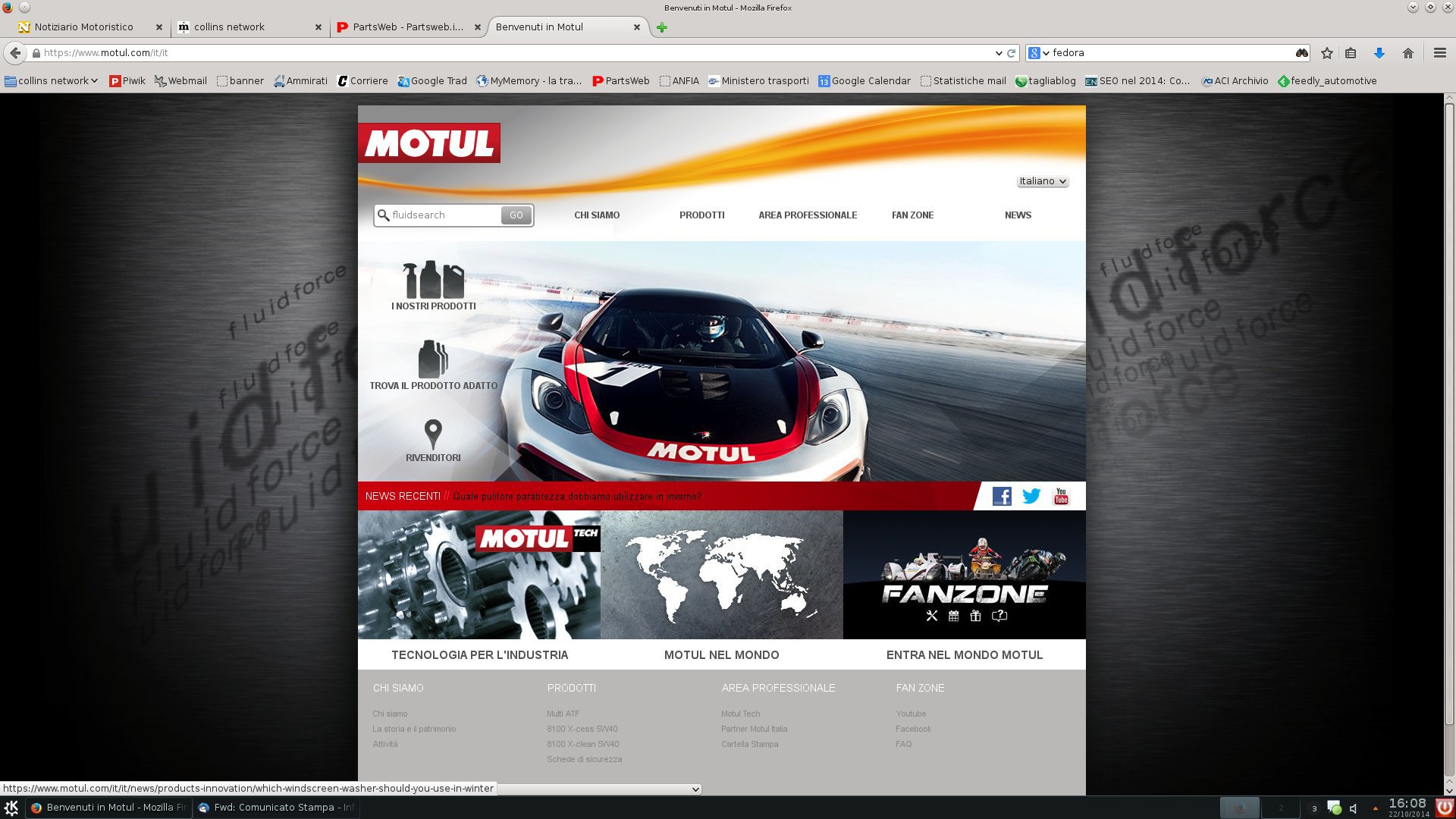This screenshot has height=819, width=1456.
Task: Click the I NOSTRI PRODOTTI bottles icon
Action: pos(433,280)
